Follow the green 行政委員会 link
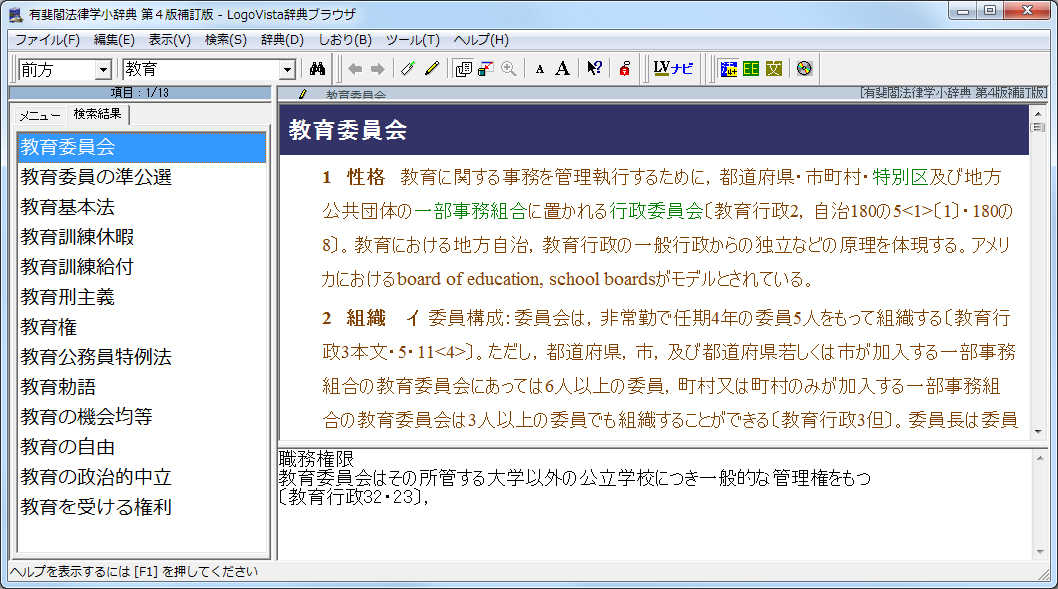1058x589 pixels. 656,211
